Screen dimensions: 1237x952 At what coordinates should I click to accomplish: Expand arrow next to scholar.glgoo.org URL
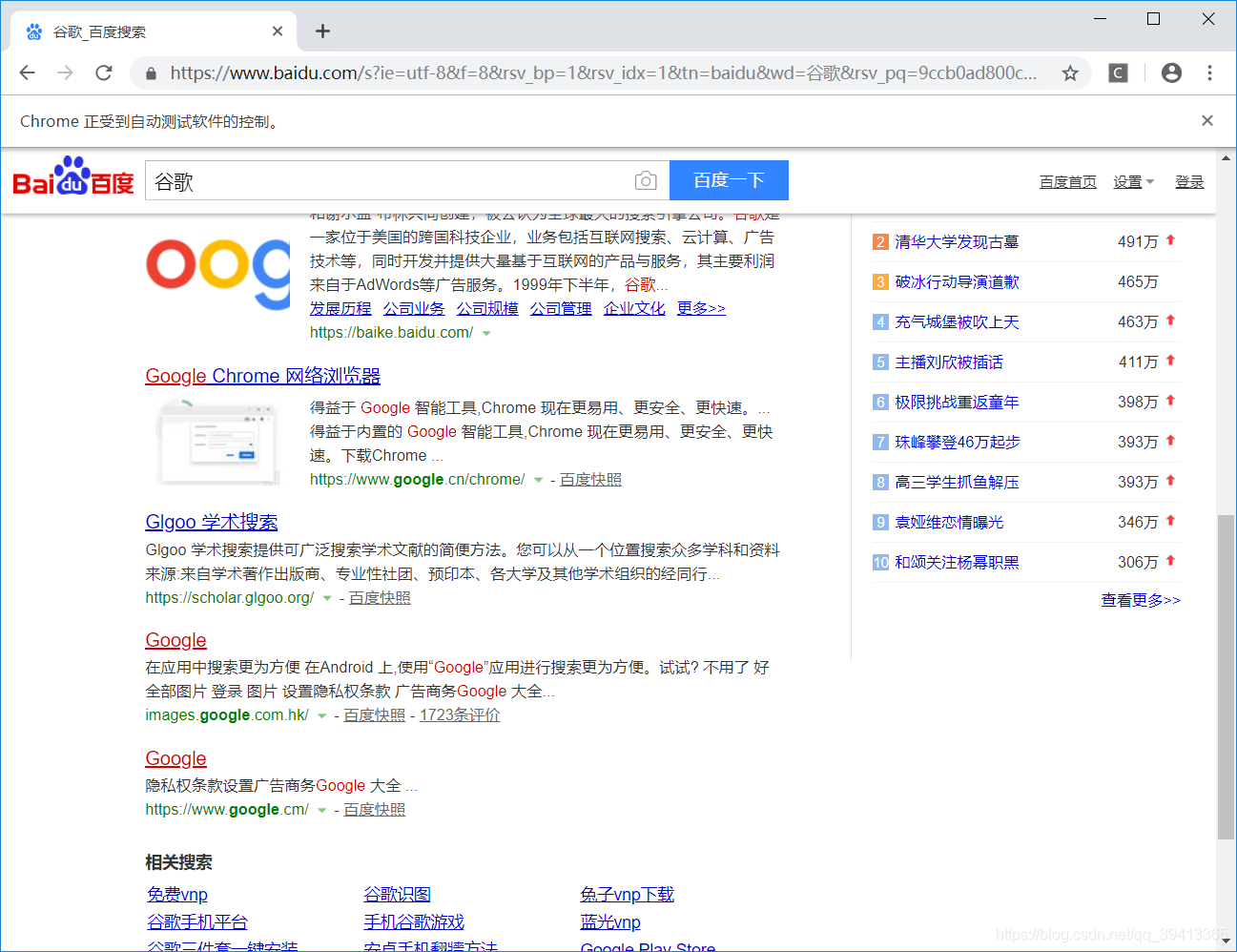click(x=327, y=598)
